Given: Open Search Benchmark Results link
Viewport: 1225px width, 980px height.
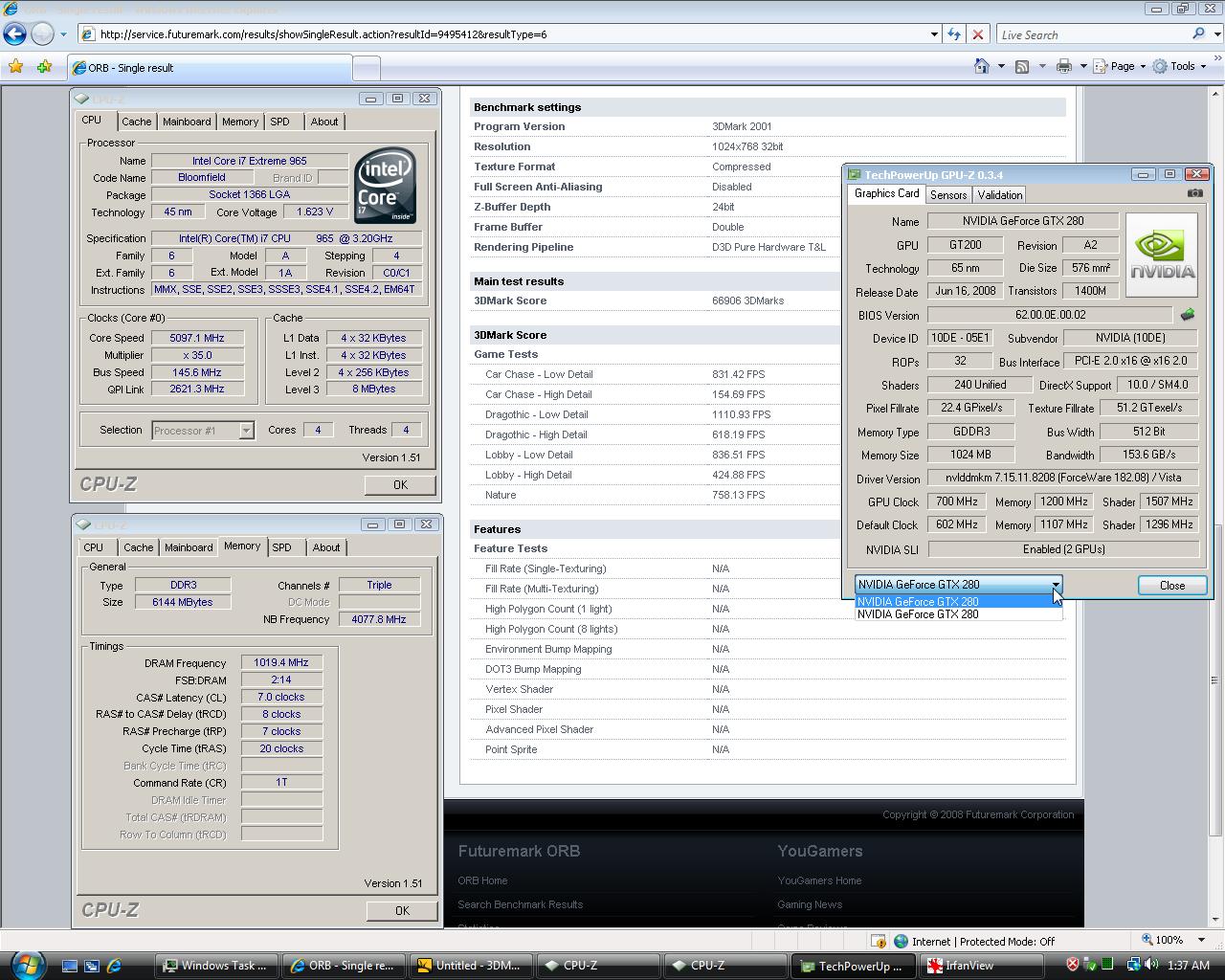Looking at the screenshot, I should (520, 904).
